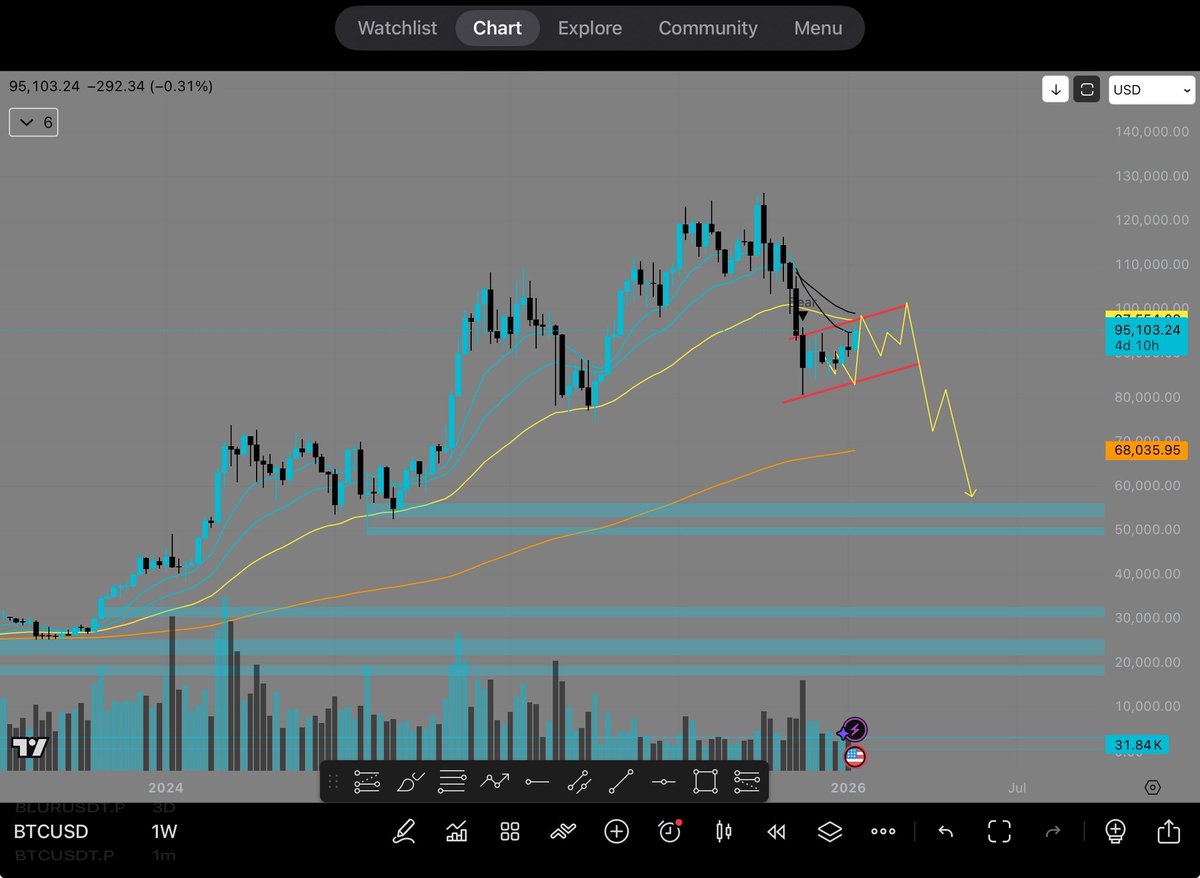Open the Community tab

[707, 28]
